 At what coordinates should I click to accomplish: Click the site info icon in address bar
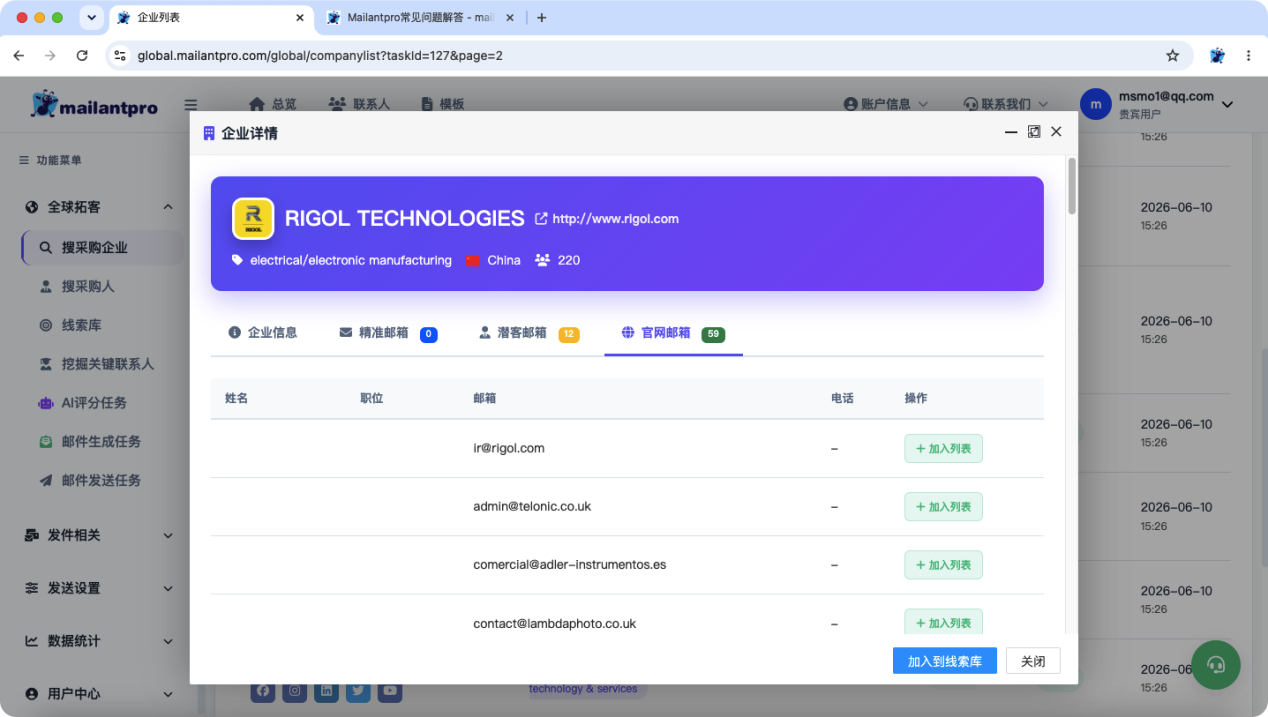[x=120, y=56]
